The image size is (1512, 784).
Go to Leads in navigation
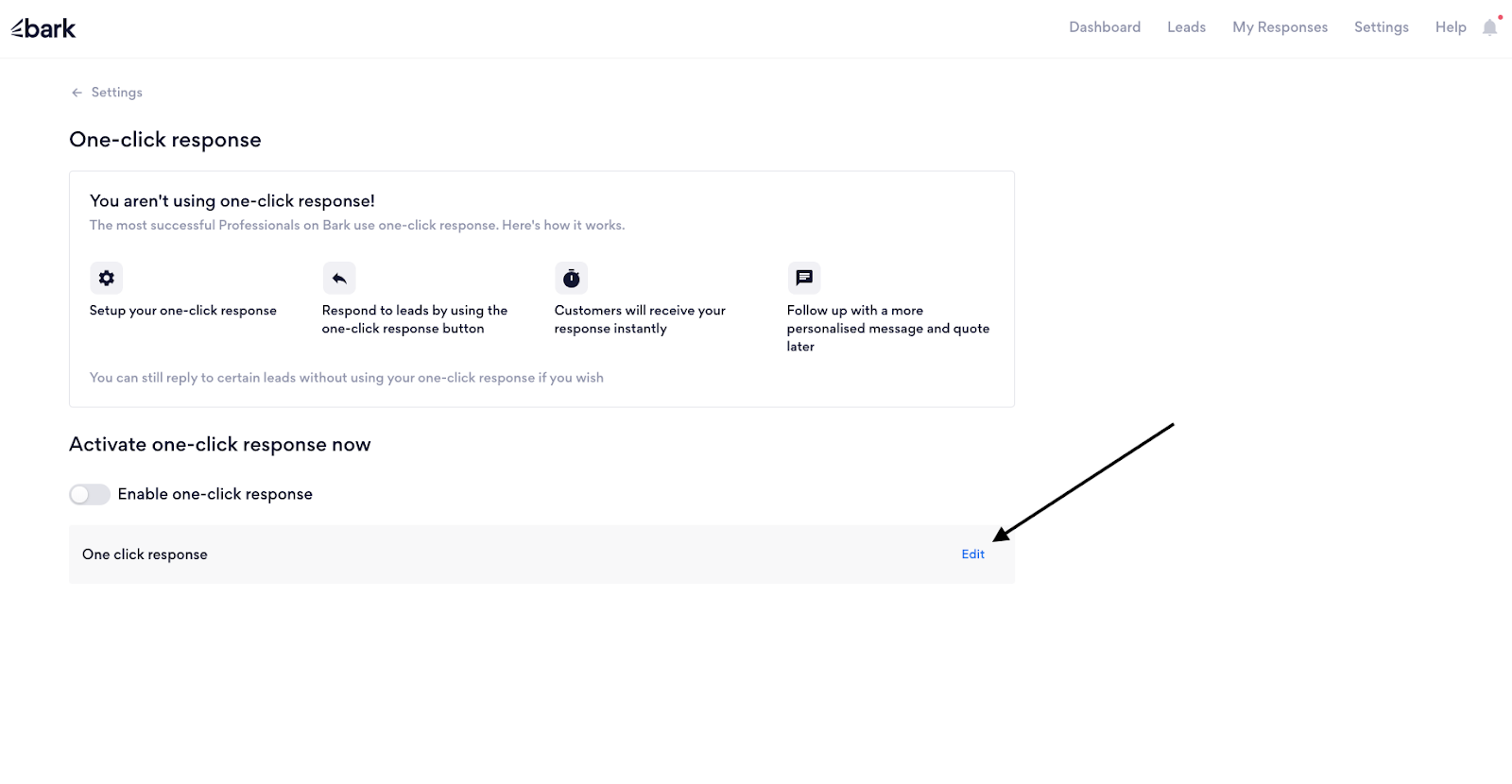coord(1186,27)
